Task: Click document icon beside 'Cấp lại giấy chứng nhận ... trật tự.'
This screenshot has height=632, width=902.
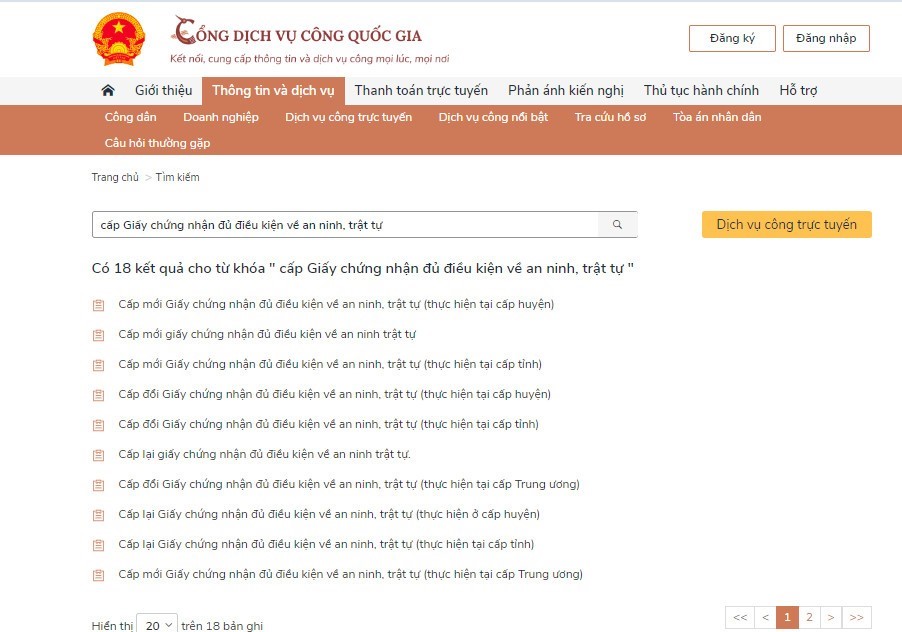Action: pyautogui.click(x=98, y=455)
